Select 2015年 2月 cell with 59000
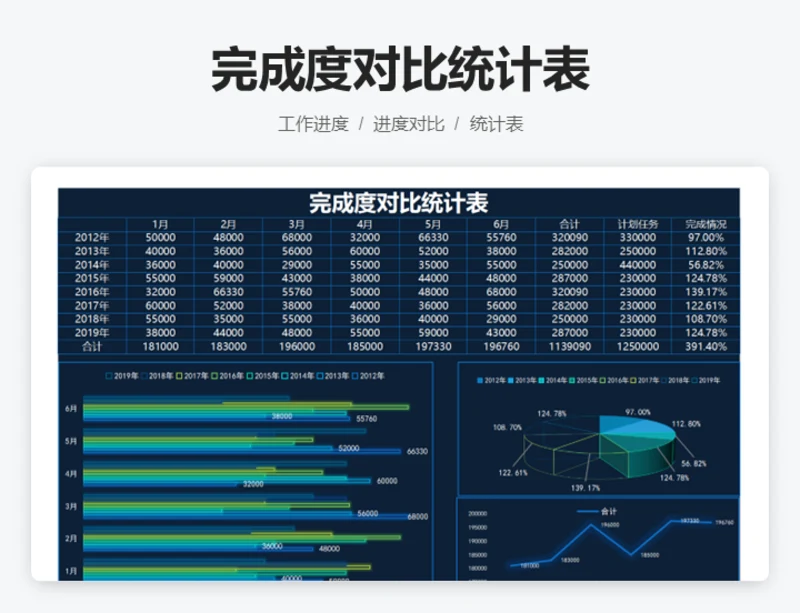The height and width of the screenshot is (613, 800). pyautogui.click(x=228, y=278)
